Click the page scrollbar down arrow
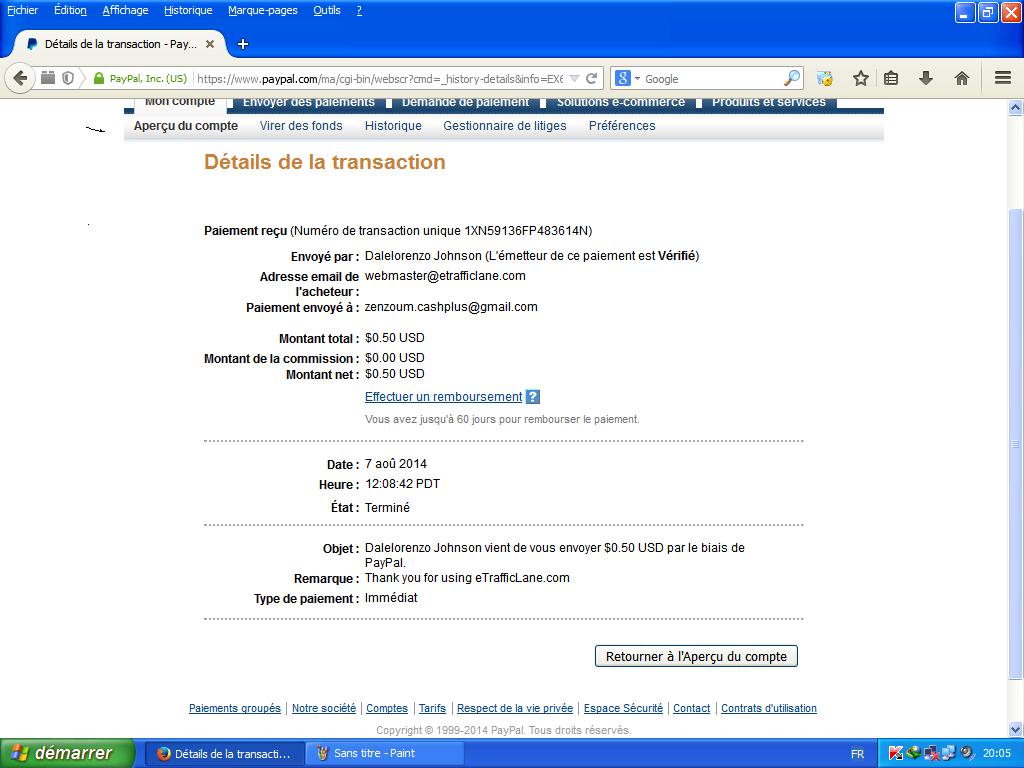The width and height of the screenshot is (1024, 768). [1015, 729]
